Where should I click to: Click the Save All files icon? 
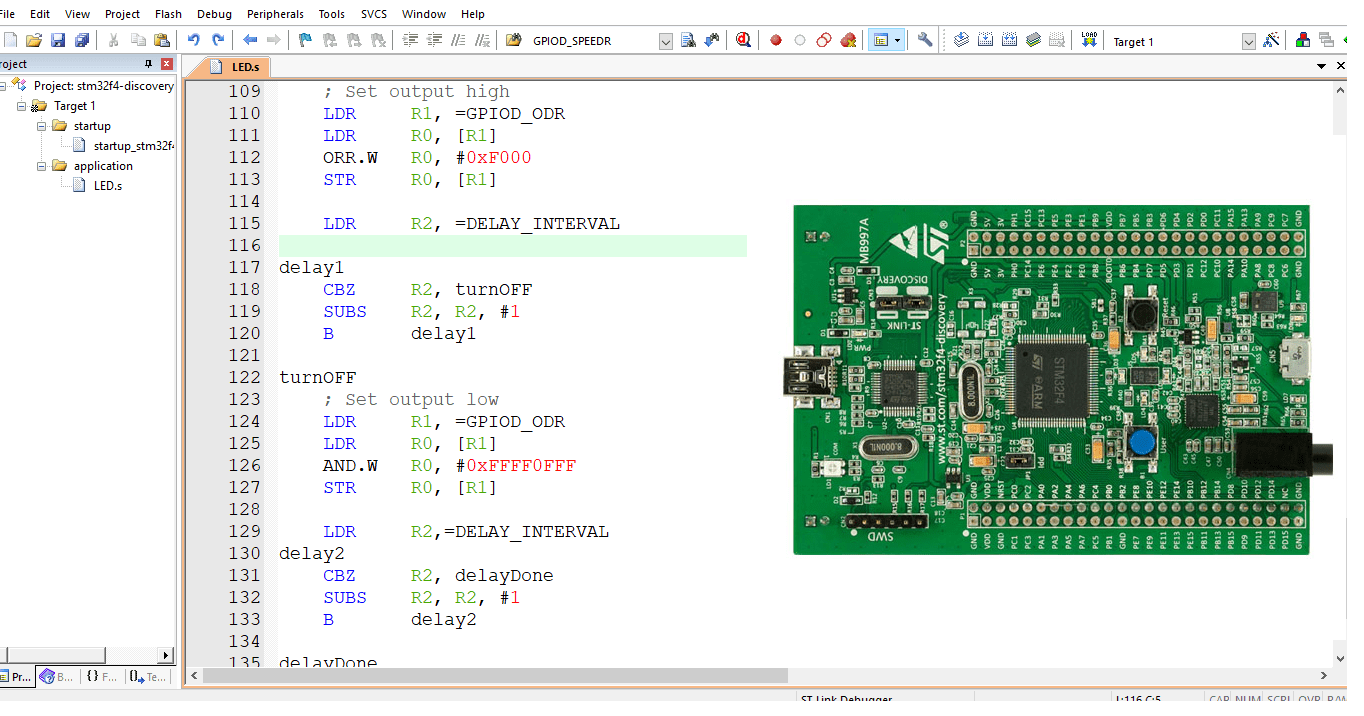pos(82,41)
